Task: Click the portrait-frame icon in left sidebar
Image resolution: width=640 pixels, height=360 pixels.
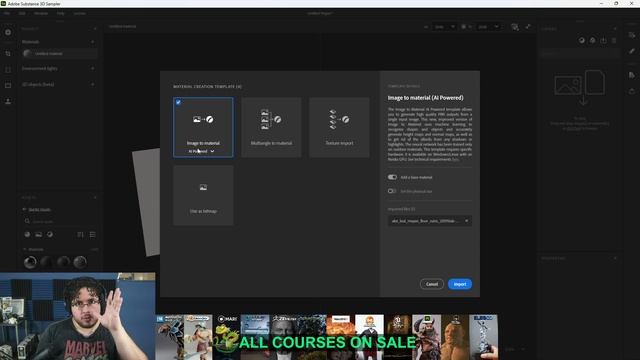Action: 8,69
